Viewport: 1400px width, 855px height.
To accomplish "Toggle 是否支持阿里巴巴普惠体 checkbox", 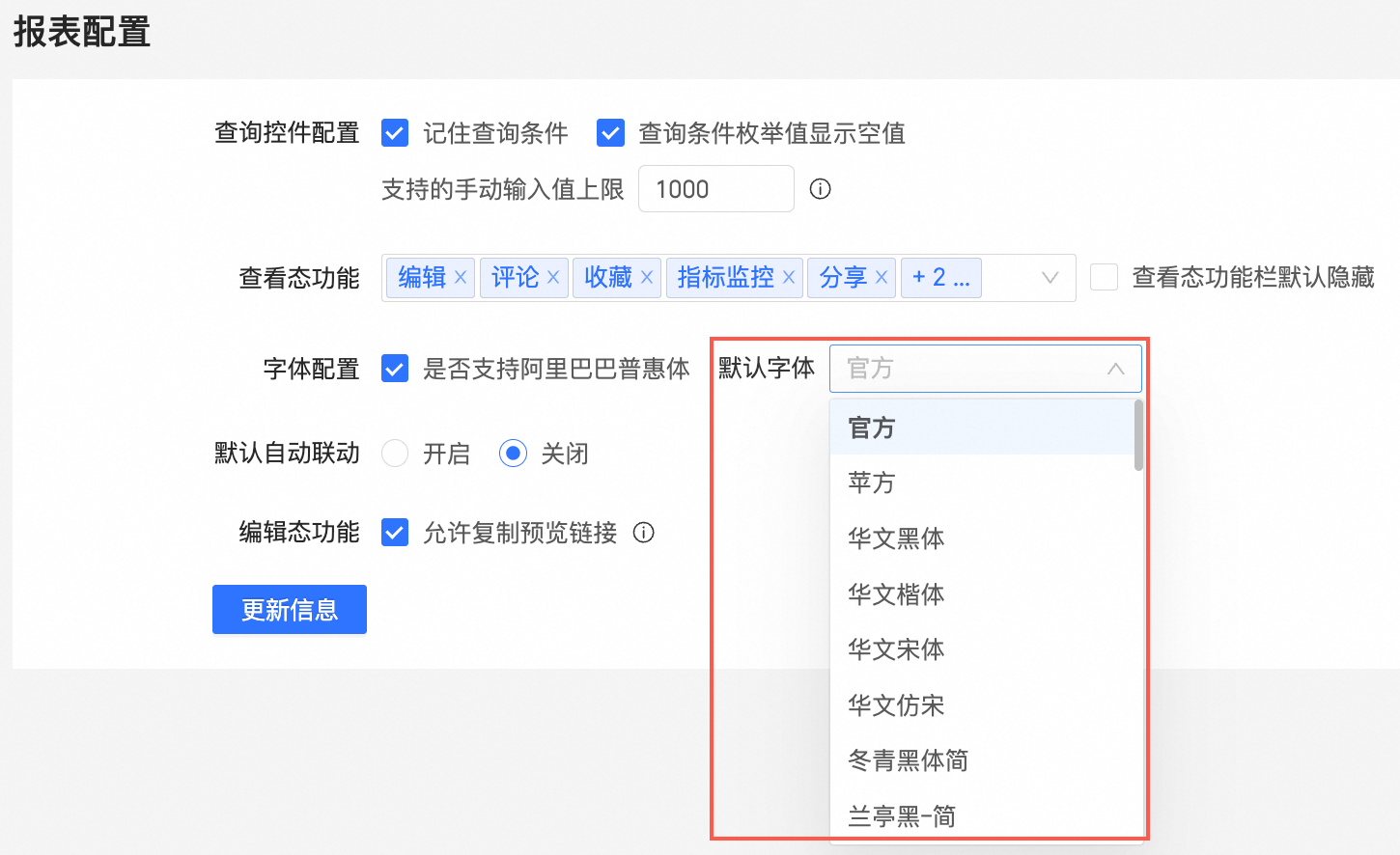I will point(395,369).
